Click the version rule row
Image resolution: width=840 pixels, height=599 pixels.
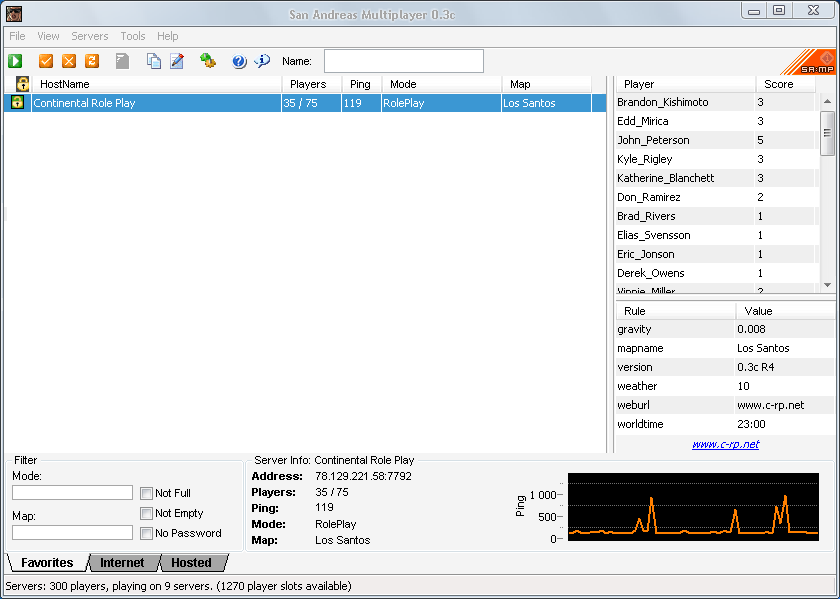pos(725,367)
